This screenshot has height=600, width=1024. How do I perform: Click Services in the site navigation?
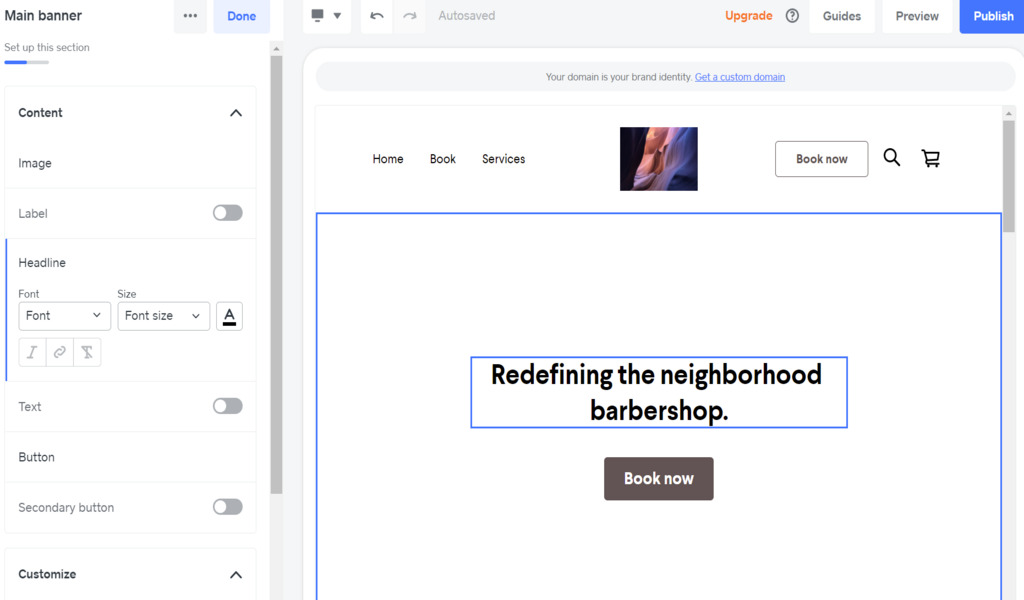504,159
